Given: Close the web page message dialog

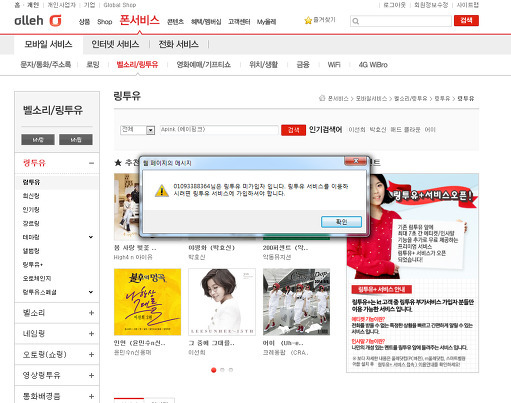Looking at the screenshot, I should 355,161.
